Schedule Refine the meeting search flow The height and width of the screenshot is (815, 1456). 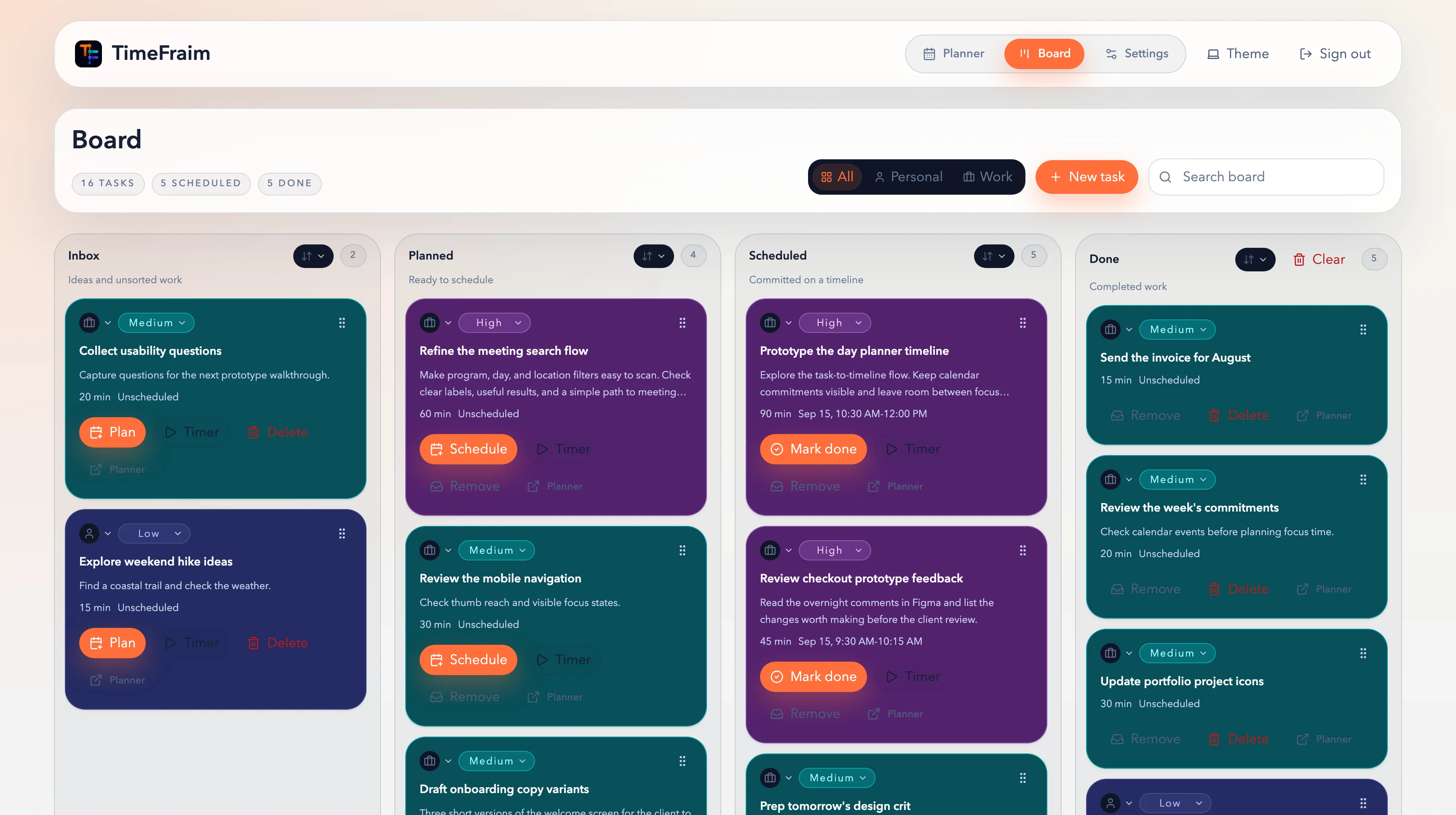[468, 449]
